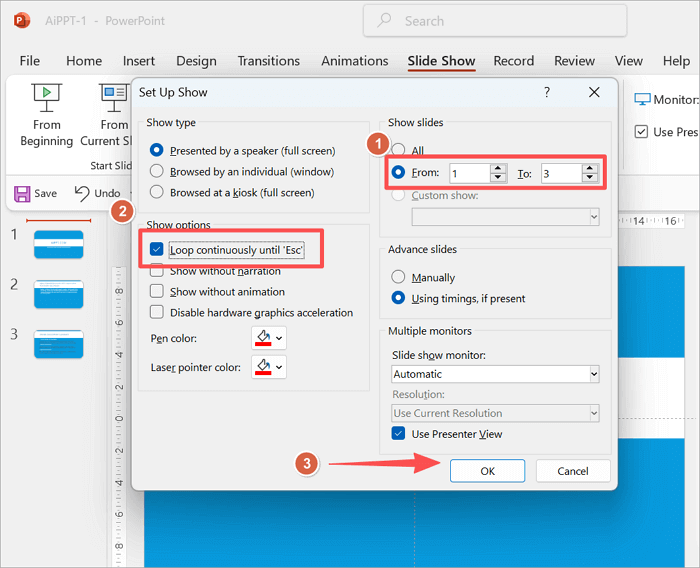
Task: Click the Save icon in quick access toolbar
Action: [x=20, y=193]
